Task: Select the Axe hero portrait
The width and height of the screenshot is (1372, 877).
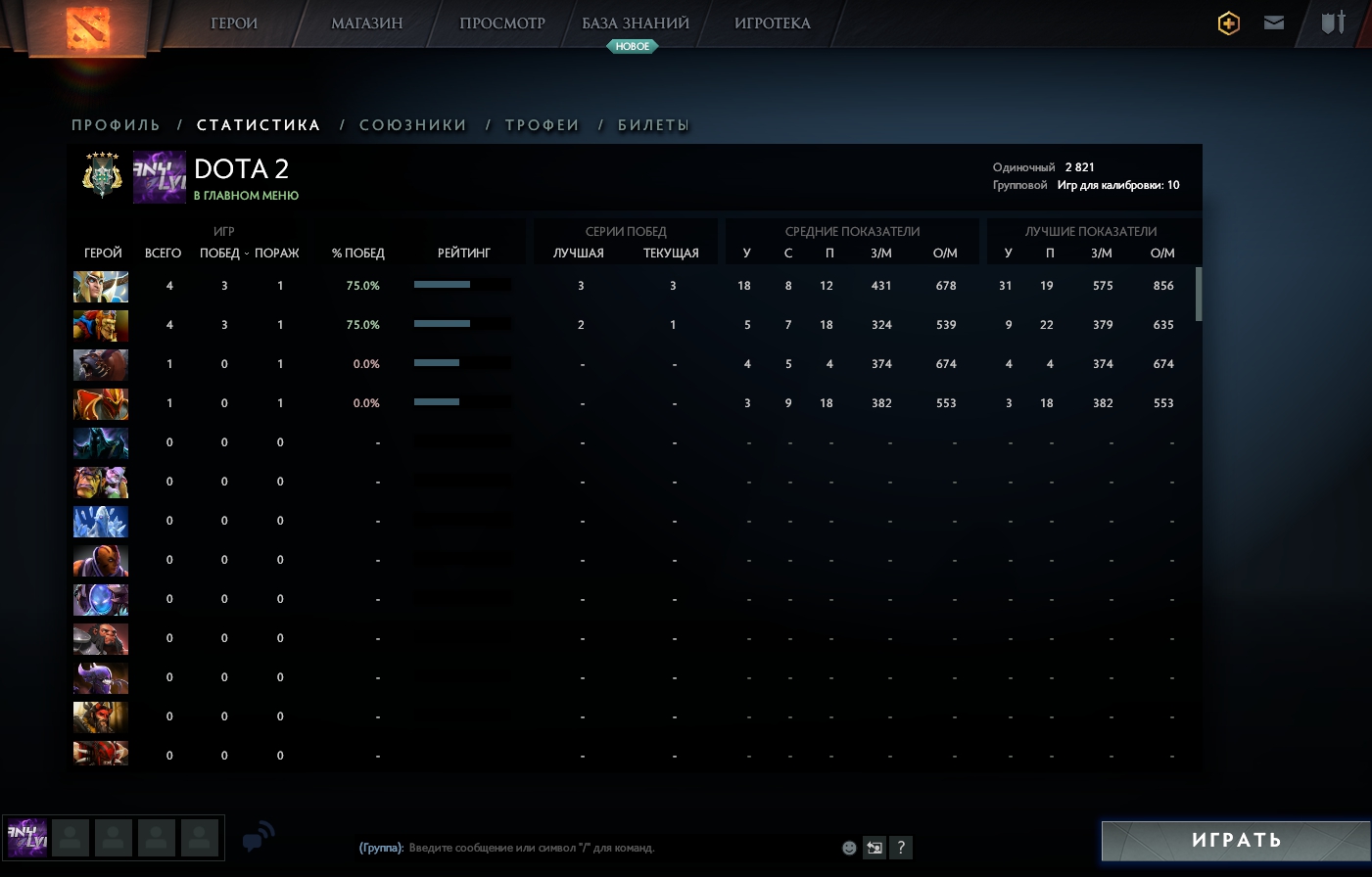Action: (x=101, y=639)
